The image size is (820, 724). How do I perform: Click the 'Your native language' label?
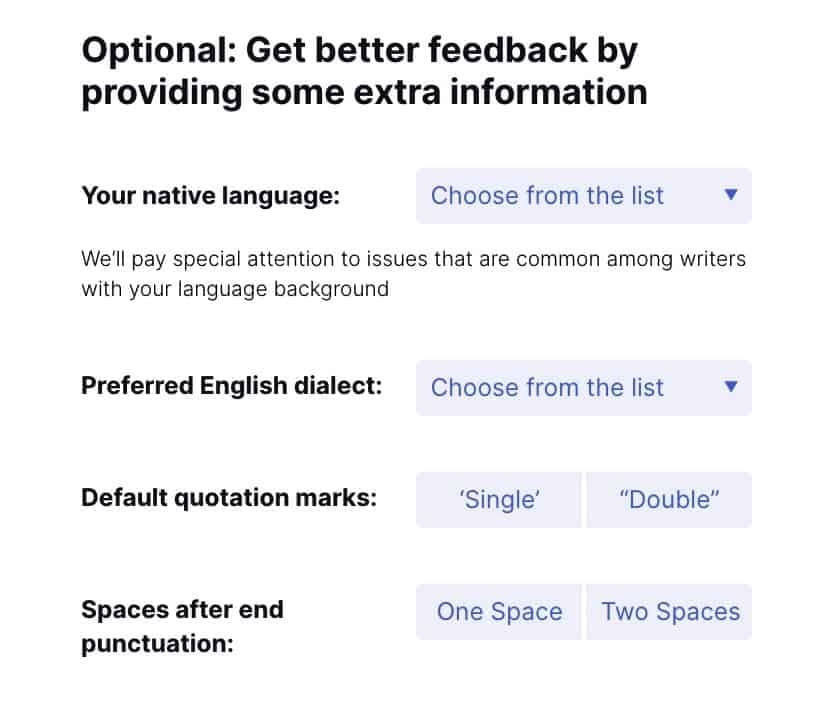[x=209, y=196]
